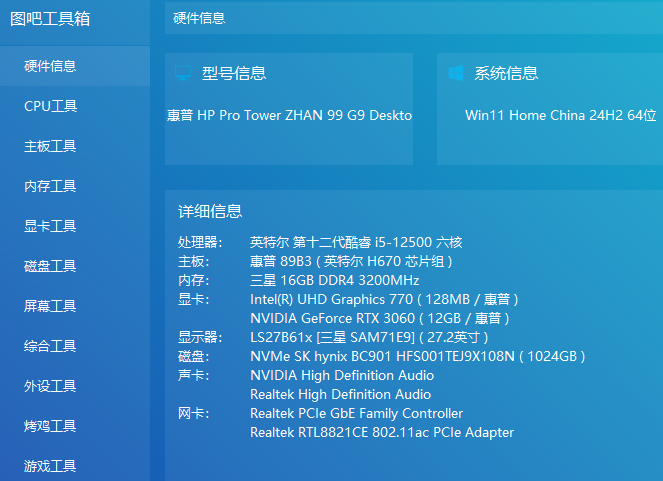This screenshot has width=663, height=481.
Task: Click the 显卡 label
Action: (x=194, y=299)
